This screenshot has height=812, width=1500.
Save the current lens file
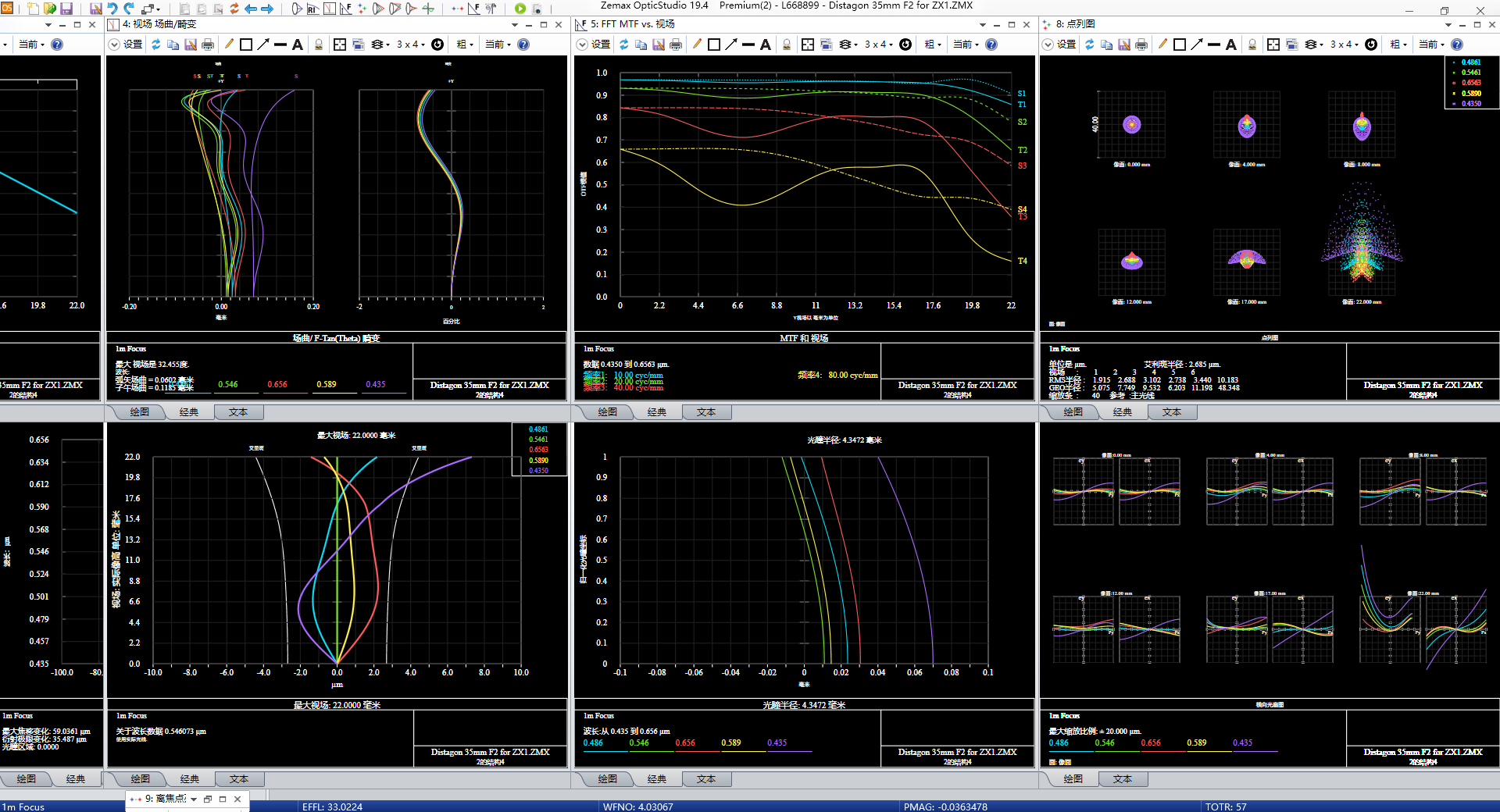[x=66, y=9]
